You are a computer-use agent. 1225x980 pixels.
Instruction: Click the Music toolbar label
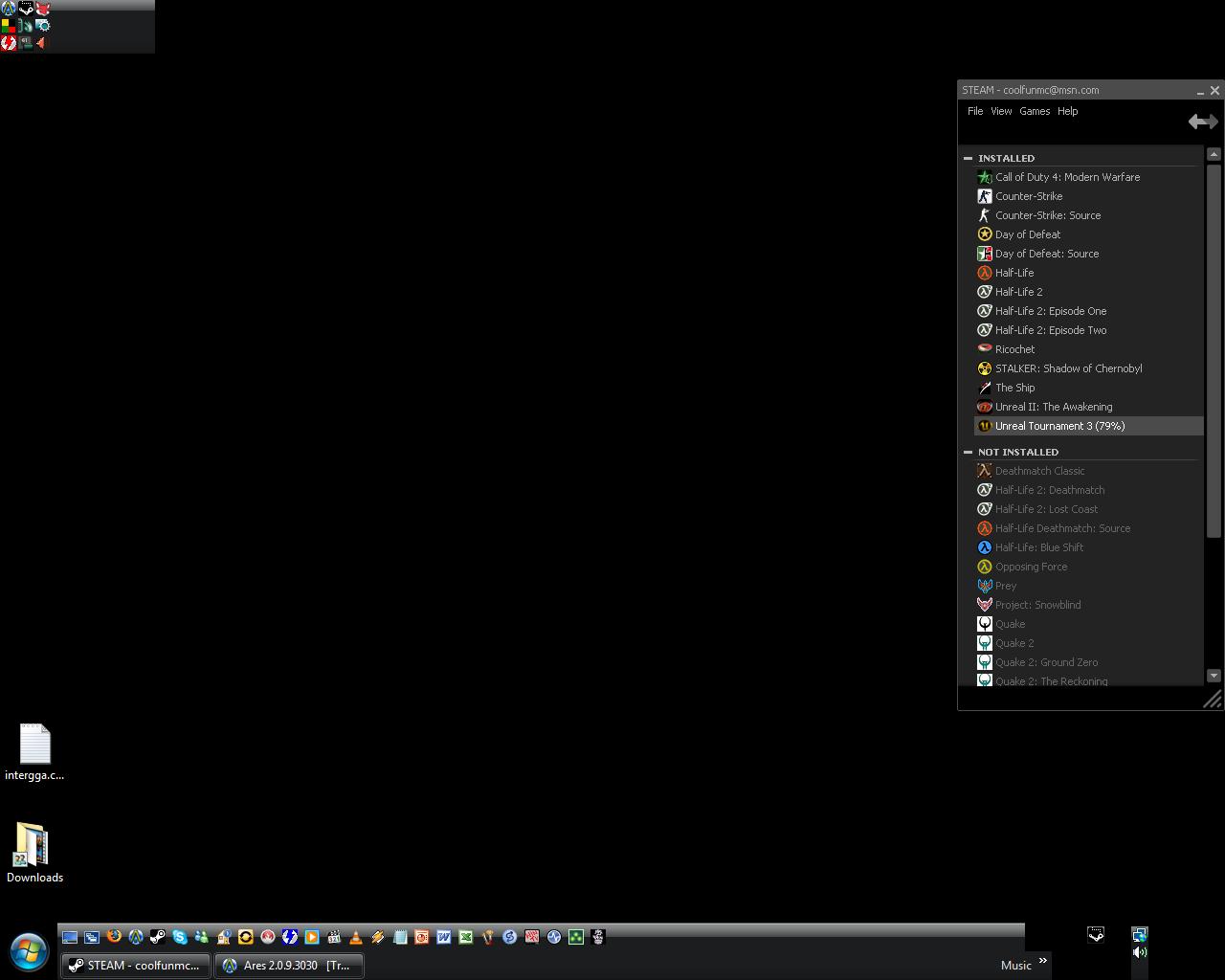point(1015,966)
